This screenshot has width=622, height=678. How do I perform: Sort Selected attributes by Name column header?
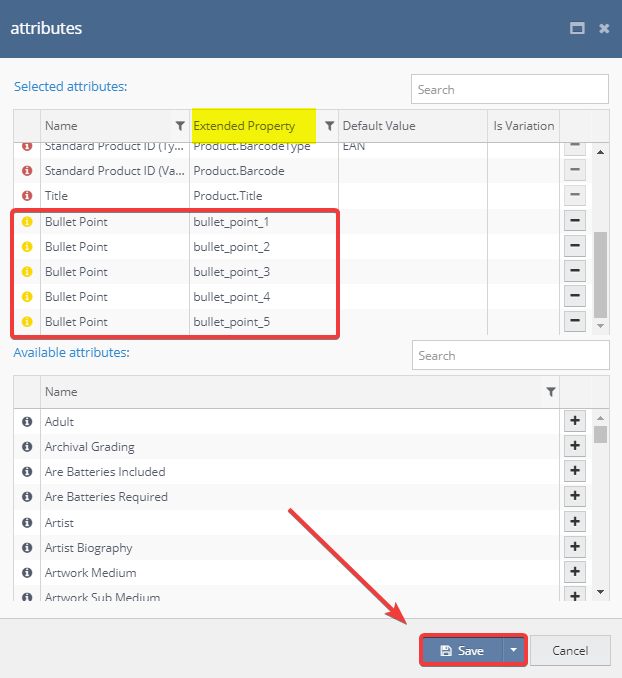point(61,126)
